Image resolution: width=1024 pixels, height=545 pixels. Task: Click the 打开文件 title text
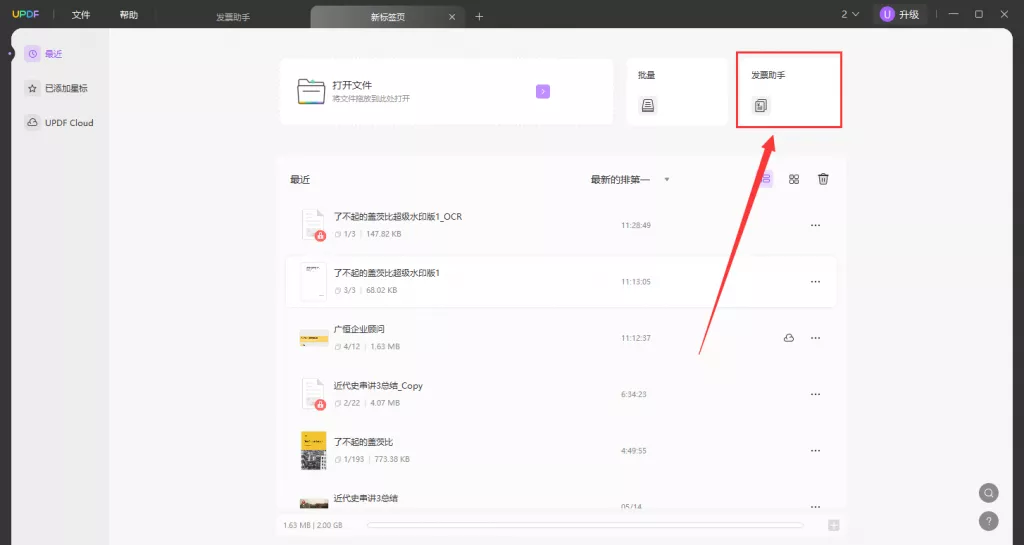(x=352, y=86)
